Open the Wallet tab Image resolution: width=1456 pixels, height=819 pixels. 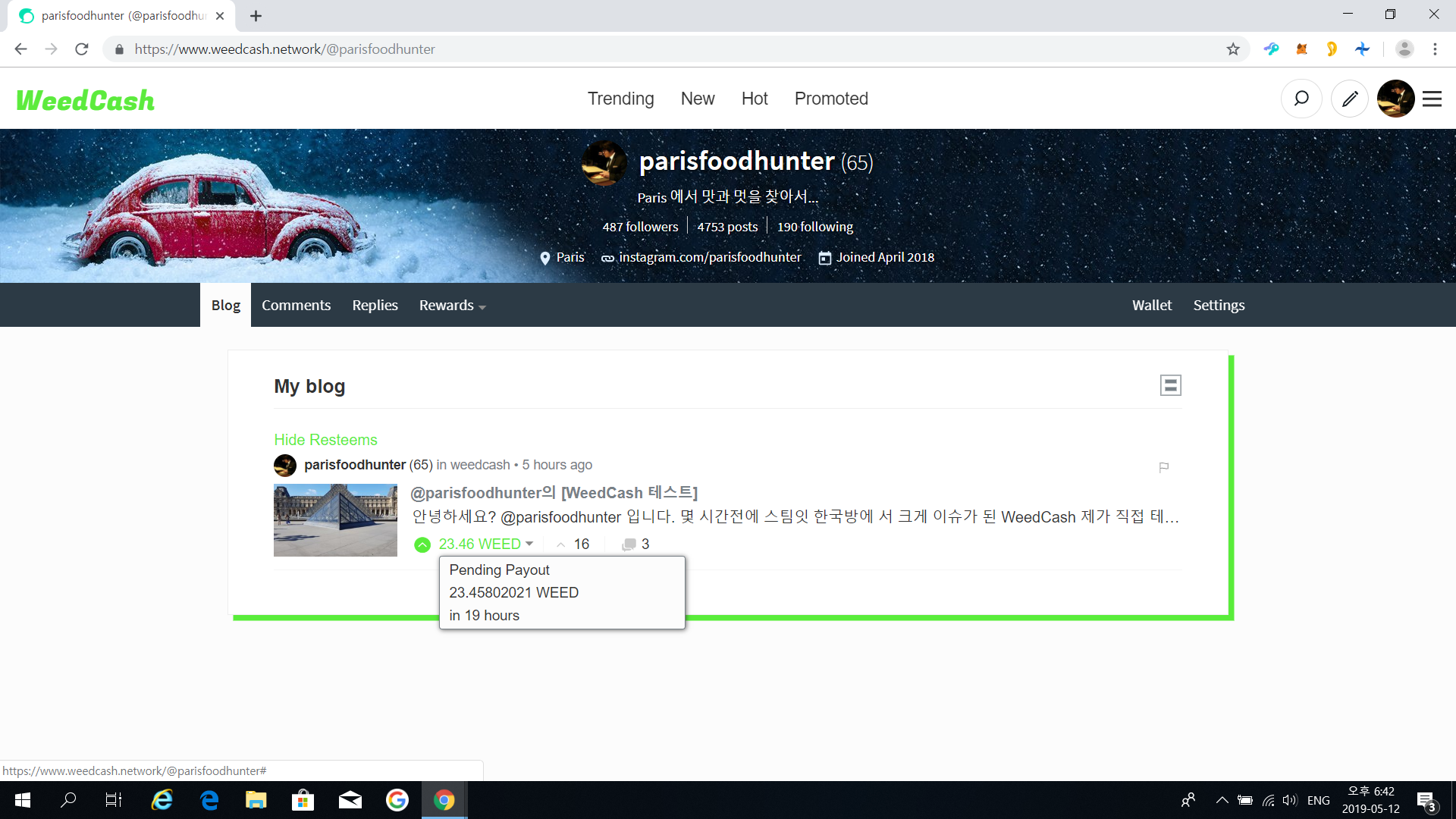(x=1152, y=305)
